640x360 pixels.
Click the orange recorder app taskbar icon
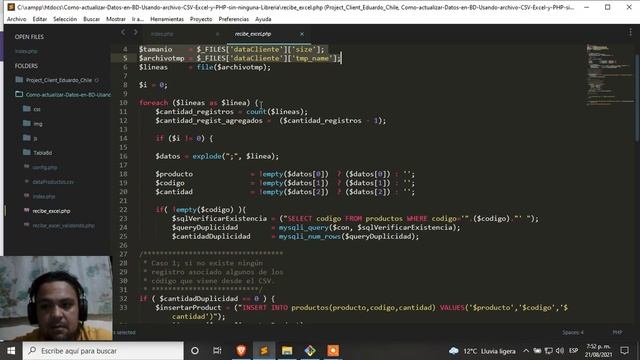pyautogui.click(x=333, y=351)
